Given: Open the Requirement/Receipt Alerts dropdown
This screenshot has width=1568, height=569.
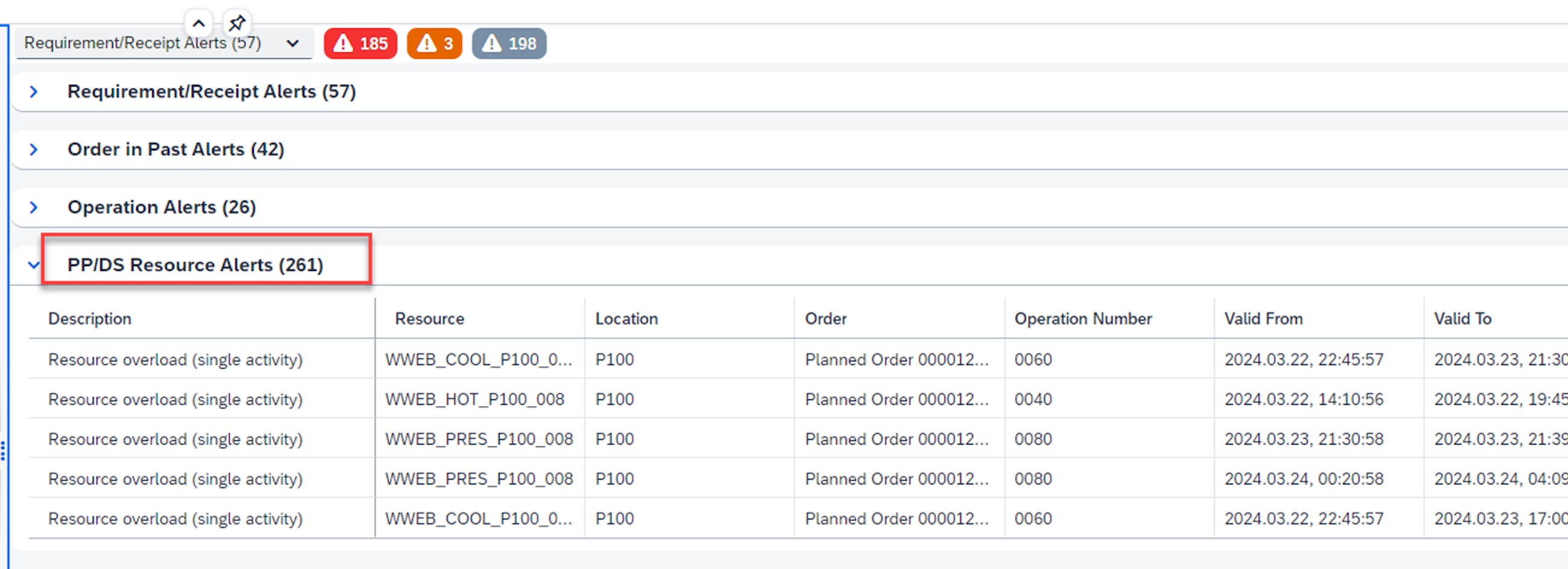Looking at the screenshot, I should (292, 44).
